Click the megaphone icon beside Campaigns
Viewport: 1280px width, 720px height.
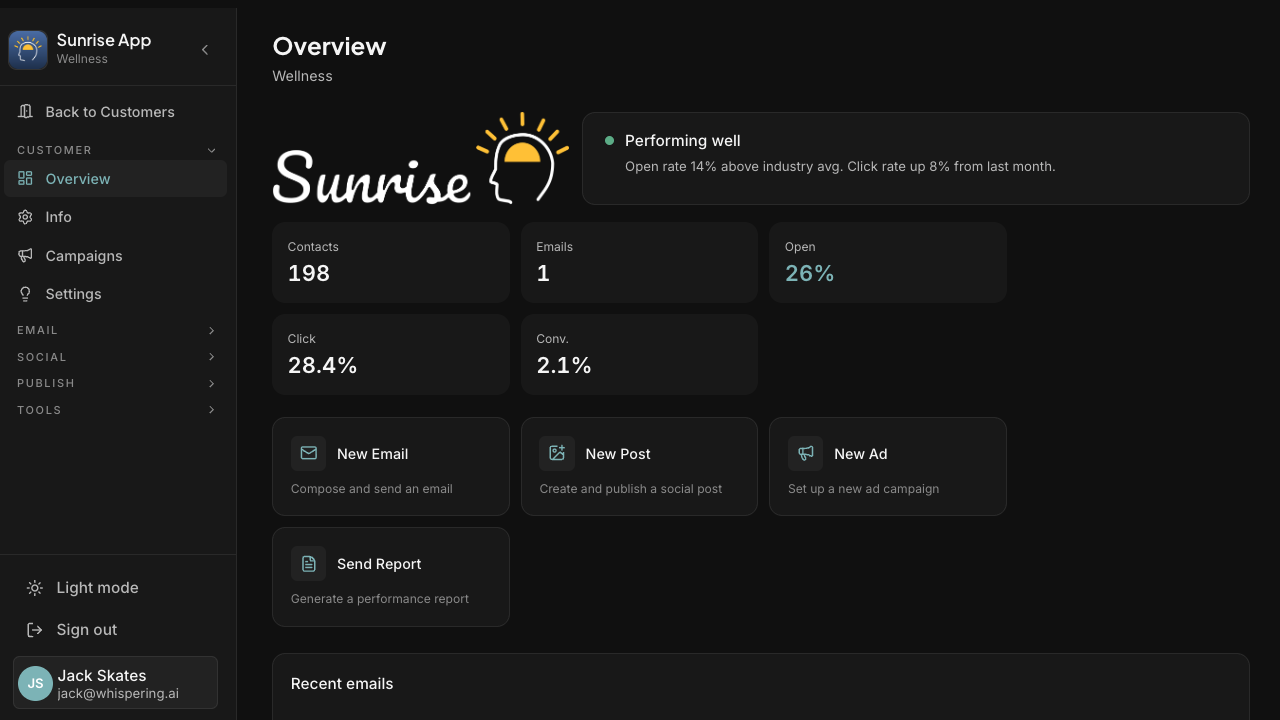coord(26,255)
